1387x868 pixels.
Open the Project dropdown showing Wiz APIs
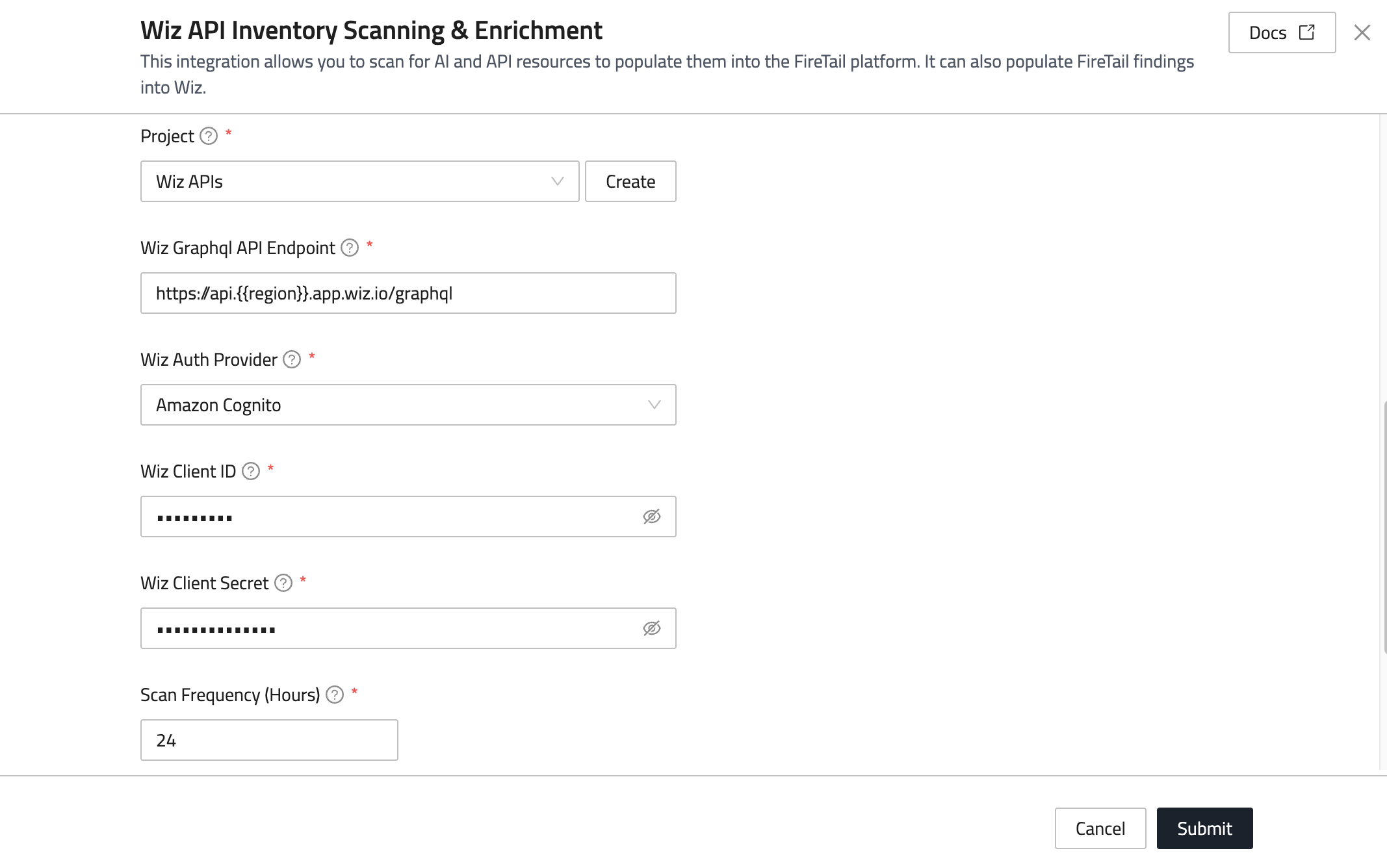(x=351, y=181)
